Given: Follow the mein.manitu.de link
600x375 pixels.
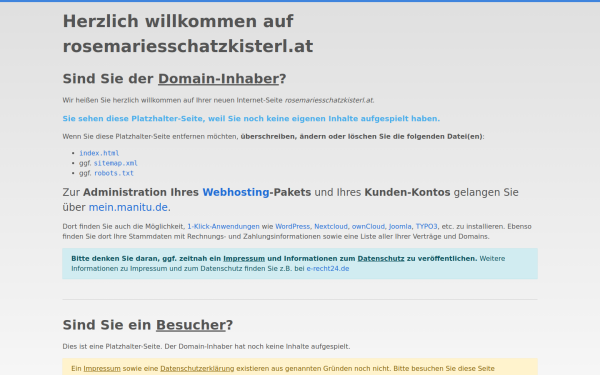Looking at the screenshot, I should 128,207.
